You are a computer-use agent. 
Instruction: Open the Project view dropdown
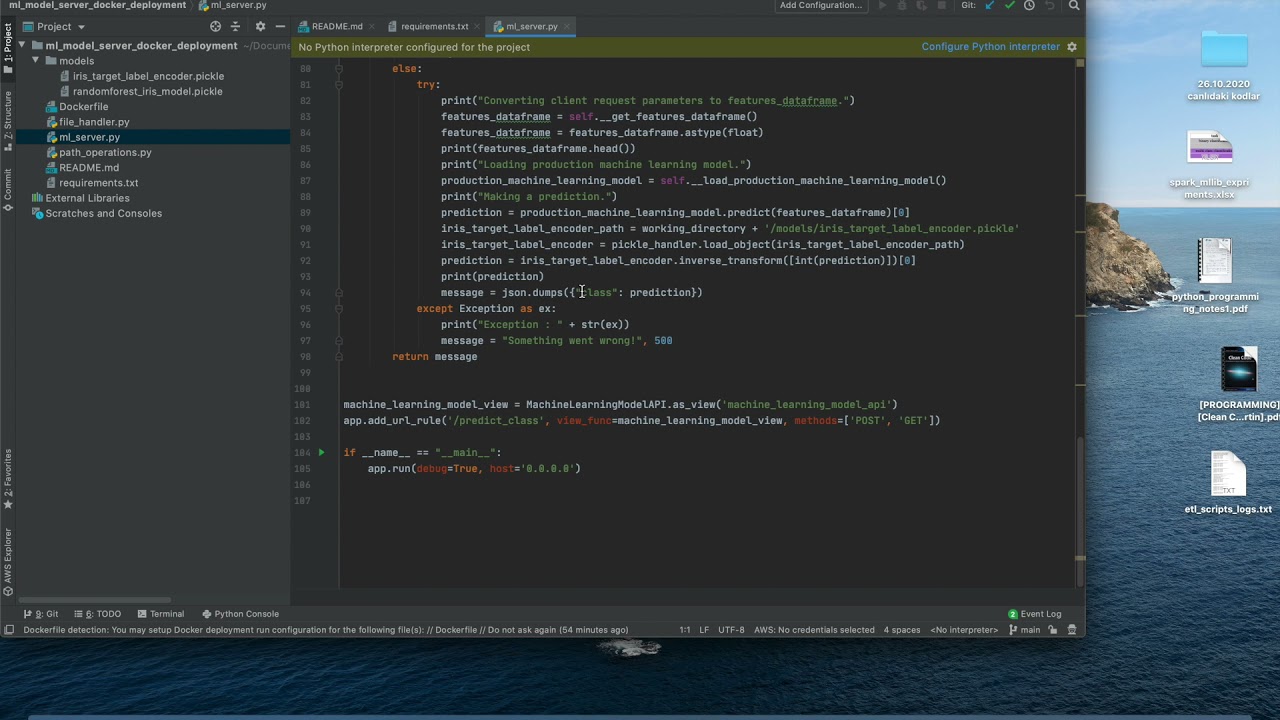54,27
